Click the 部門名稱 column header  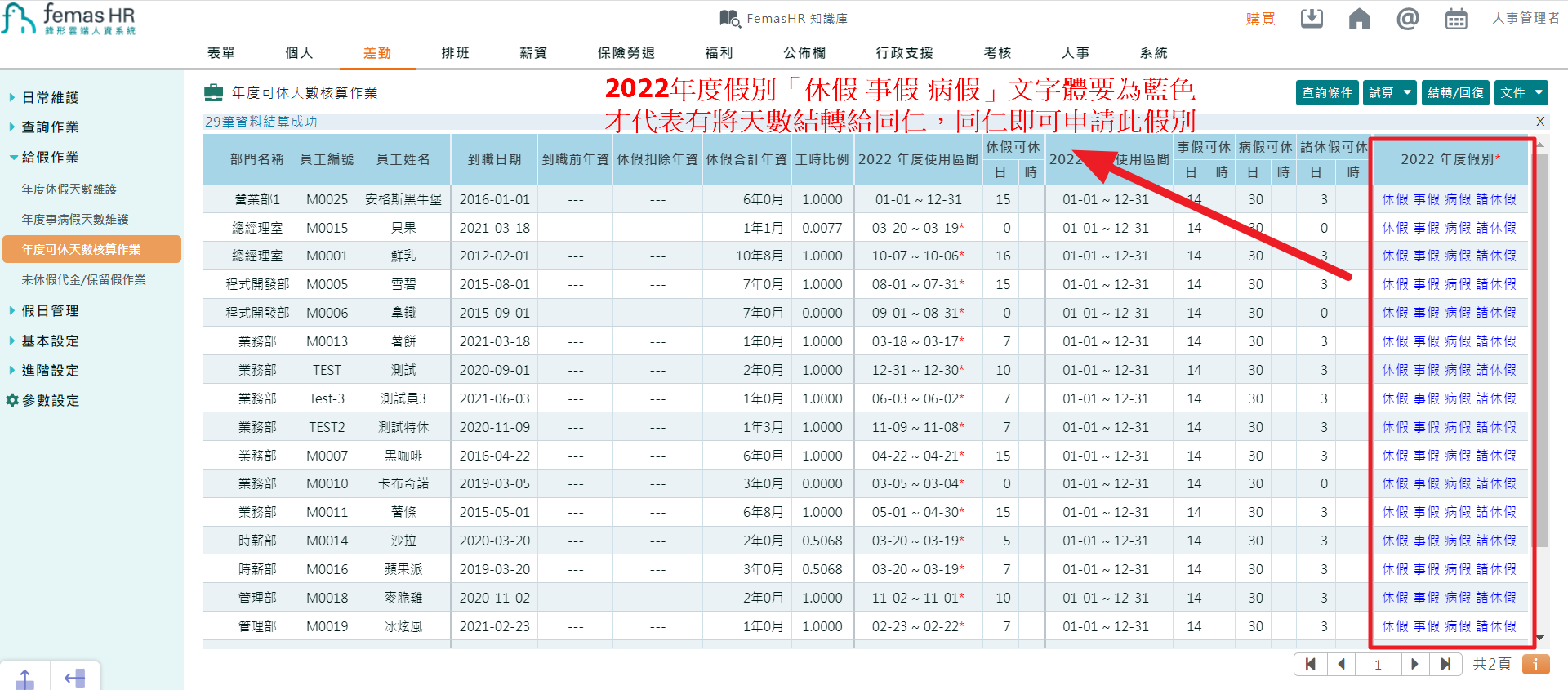point(256,159)
